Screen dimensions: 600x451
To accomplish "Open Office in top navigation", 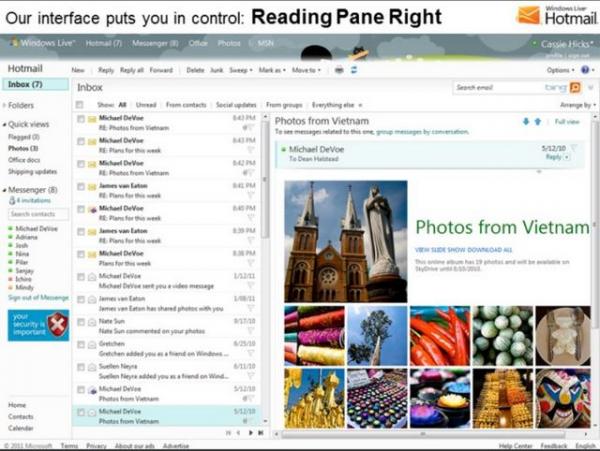I will tap(198, 44).
